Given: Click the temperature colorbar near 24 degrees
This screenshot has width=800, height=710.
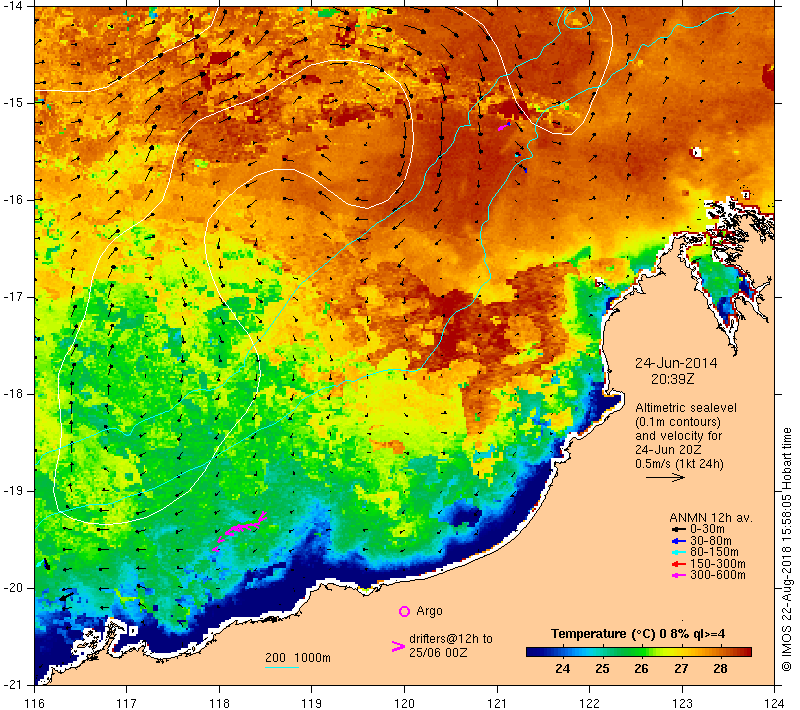Looking at the screenshot, I should [x=562, y=652].
